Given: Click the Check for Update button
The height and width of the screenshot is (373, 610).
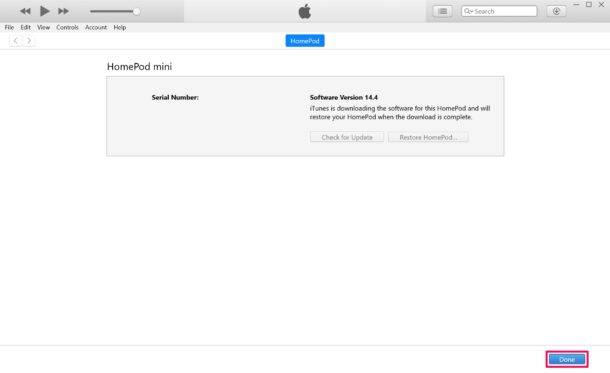Looking at the screenshot, I should 347,137.
